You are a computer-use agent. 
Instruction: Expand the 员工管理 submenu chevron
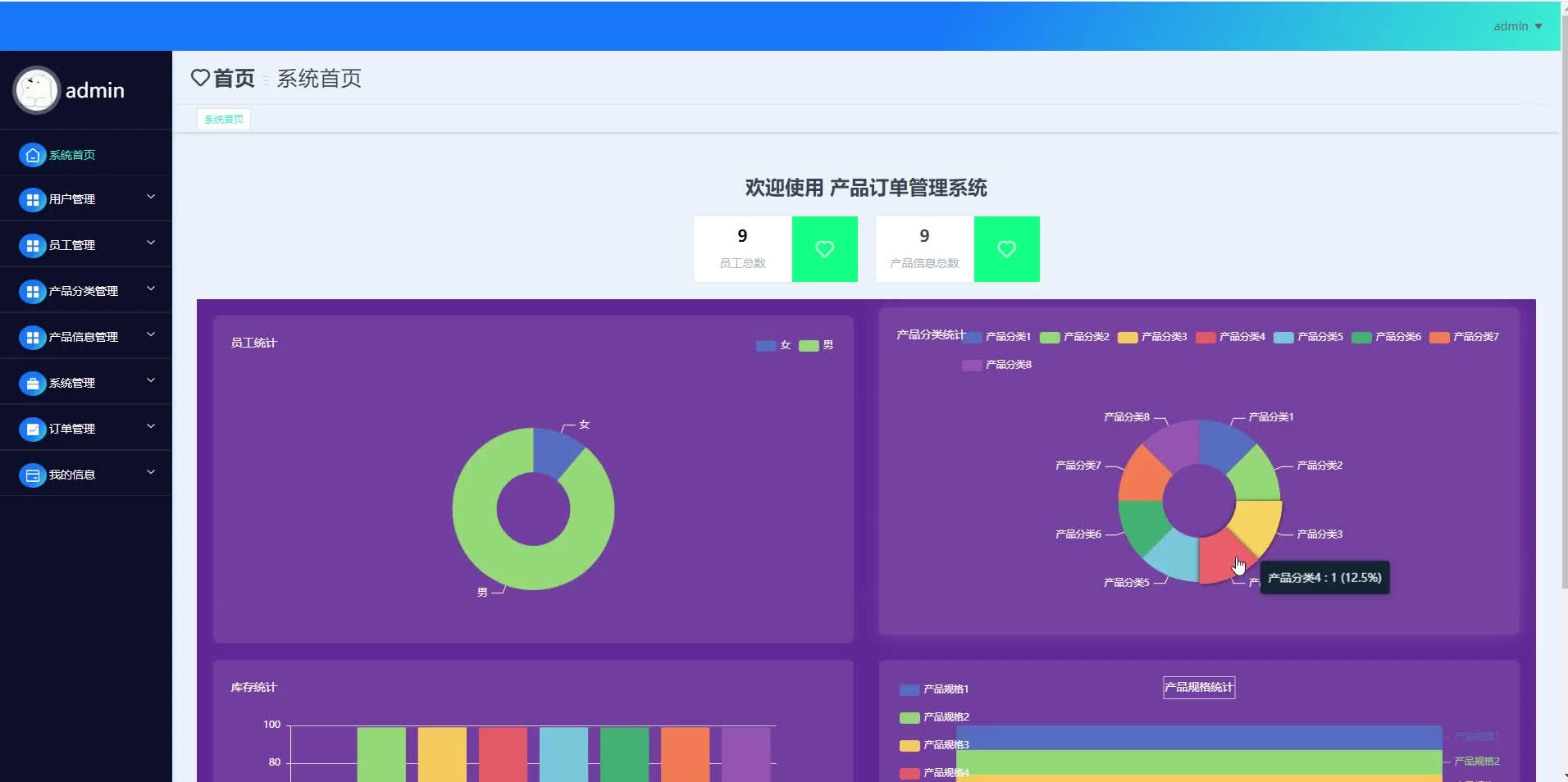pyautogui.click(x=151, y=243)
